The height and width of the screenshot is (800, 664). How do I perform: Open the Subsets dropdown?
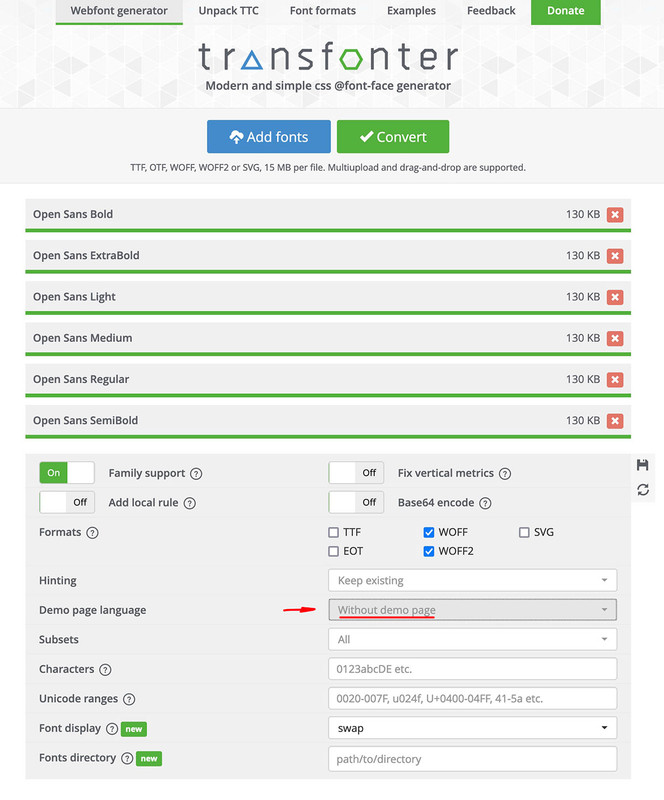[473, 640]
